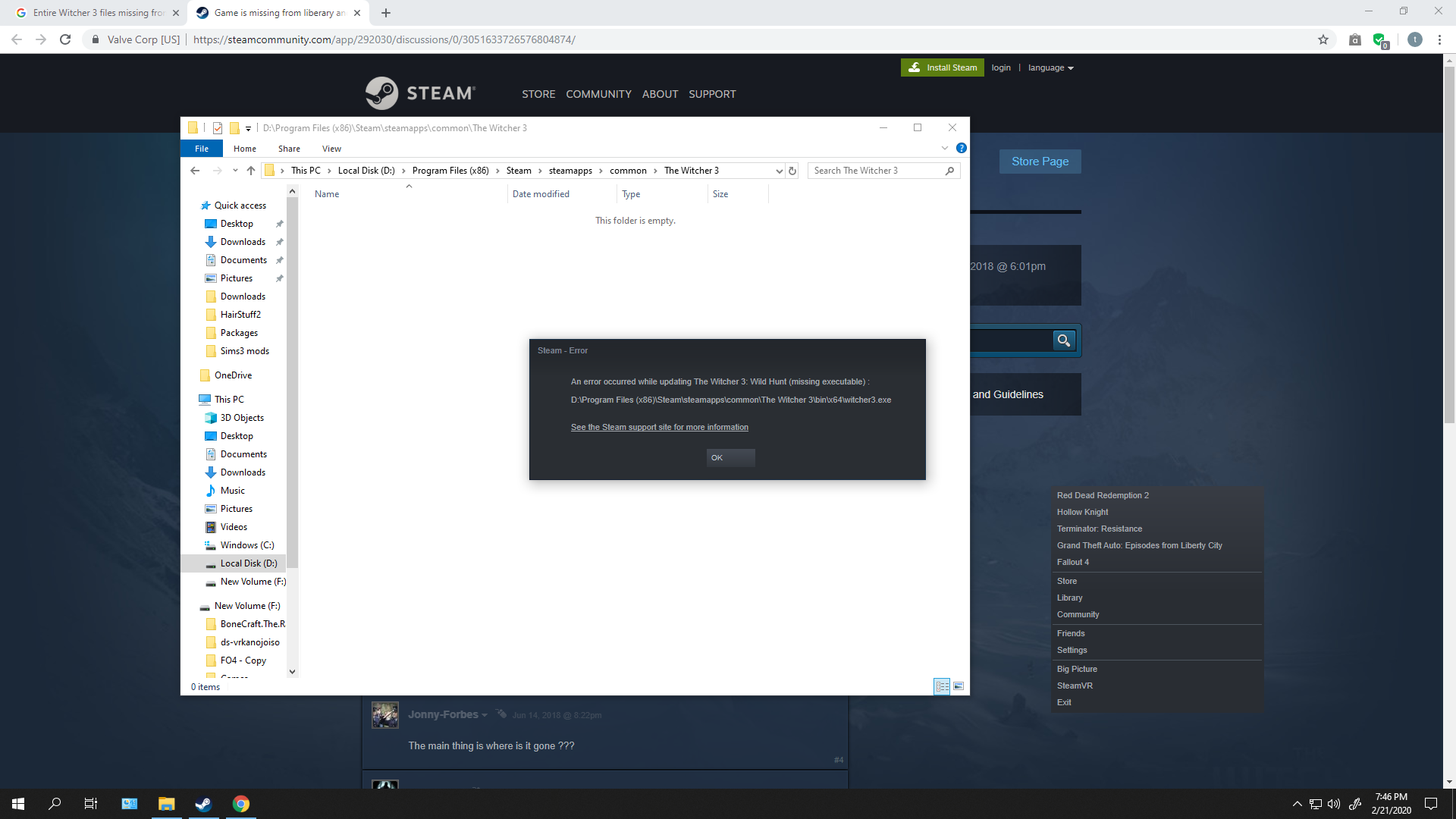Select Quick access in navigation pane
Screen dimensions: 1456x819
[240, 206]
